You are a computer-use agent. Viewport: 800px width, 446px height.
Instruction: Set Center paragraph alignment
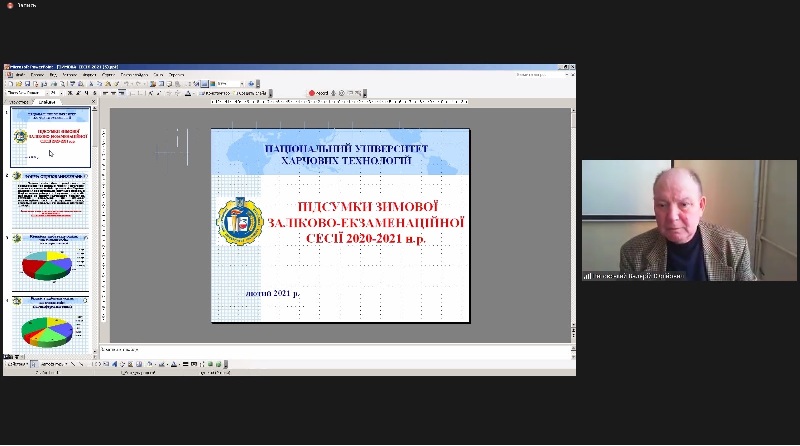(x=113, y=93)
